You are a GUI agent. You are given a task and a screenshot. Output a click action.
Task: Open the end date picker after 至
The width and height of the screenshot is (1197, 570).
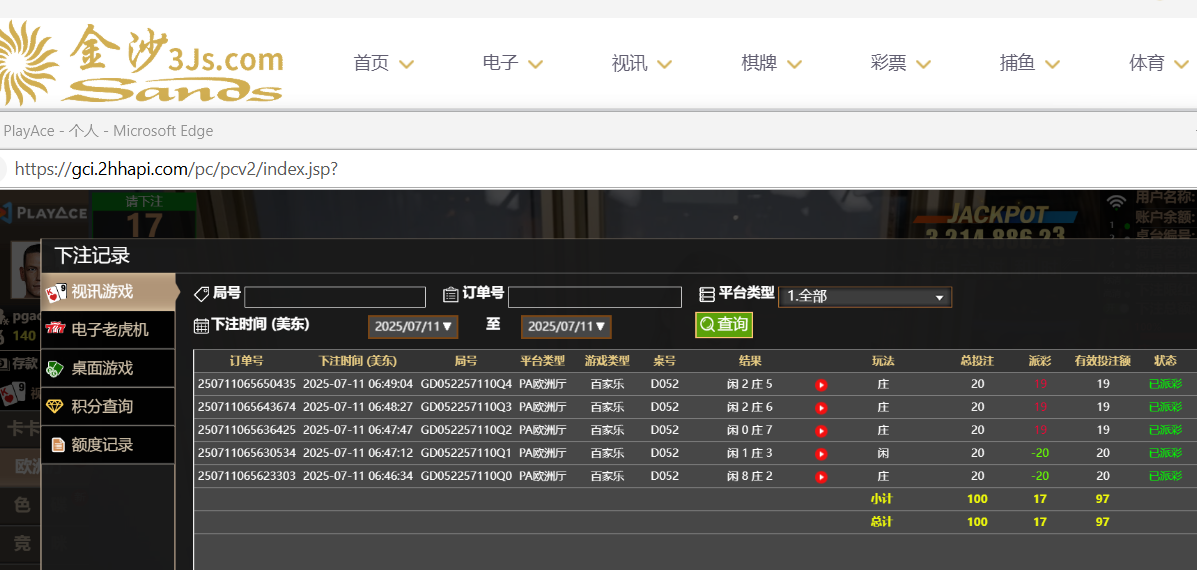566,327
